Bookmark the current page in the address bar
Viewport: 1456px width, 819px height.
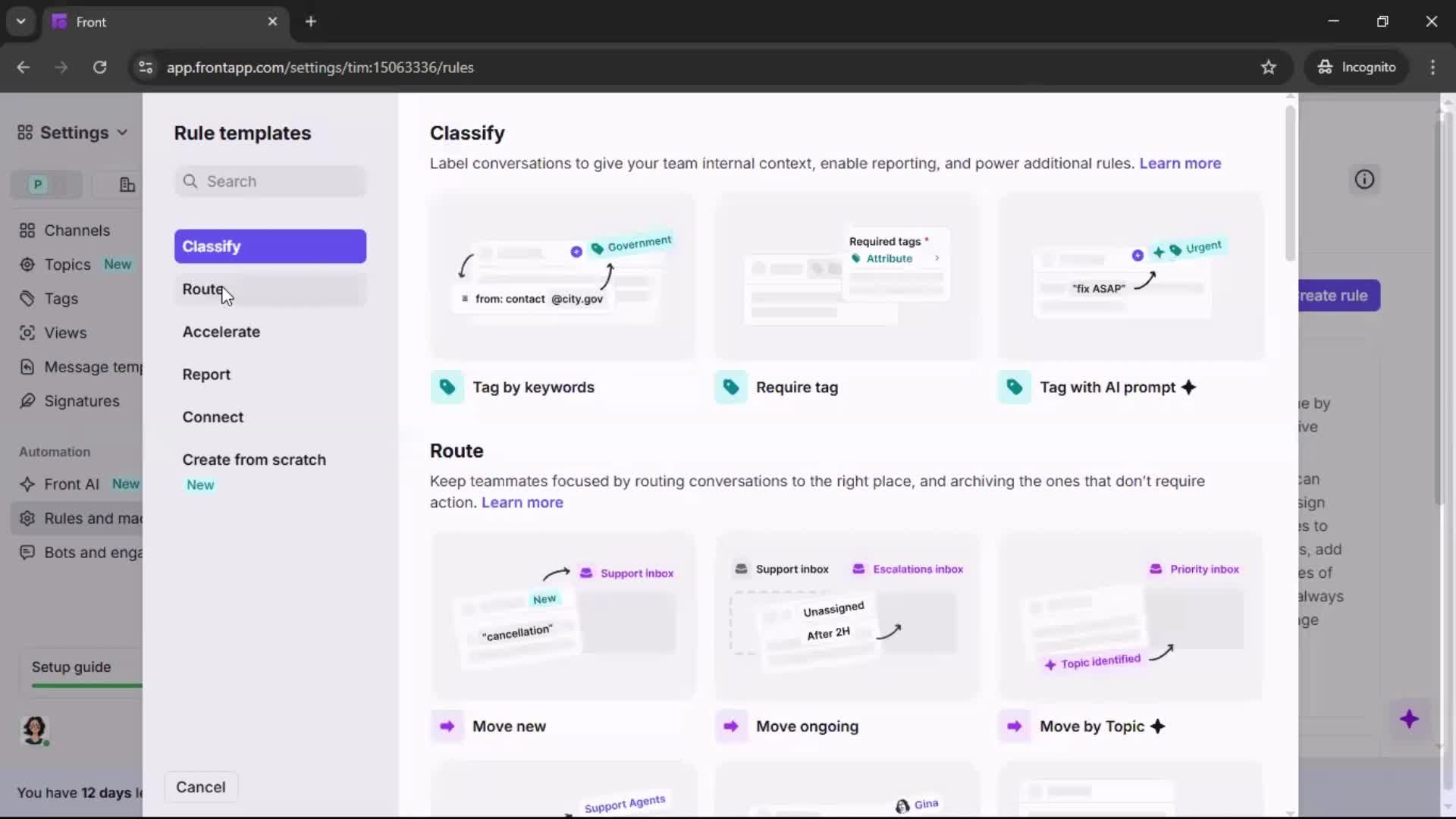pos(1268,67)
